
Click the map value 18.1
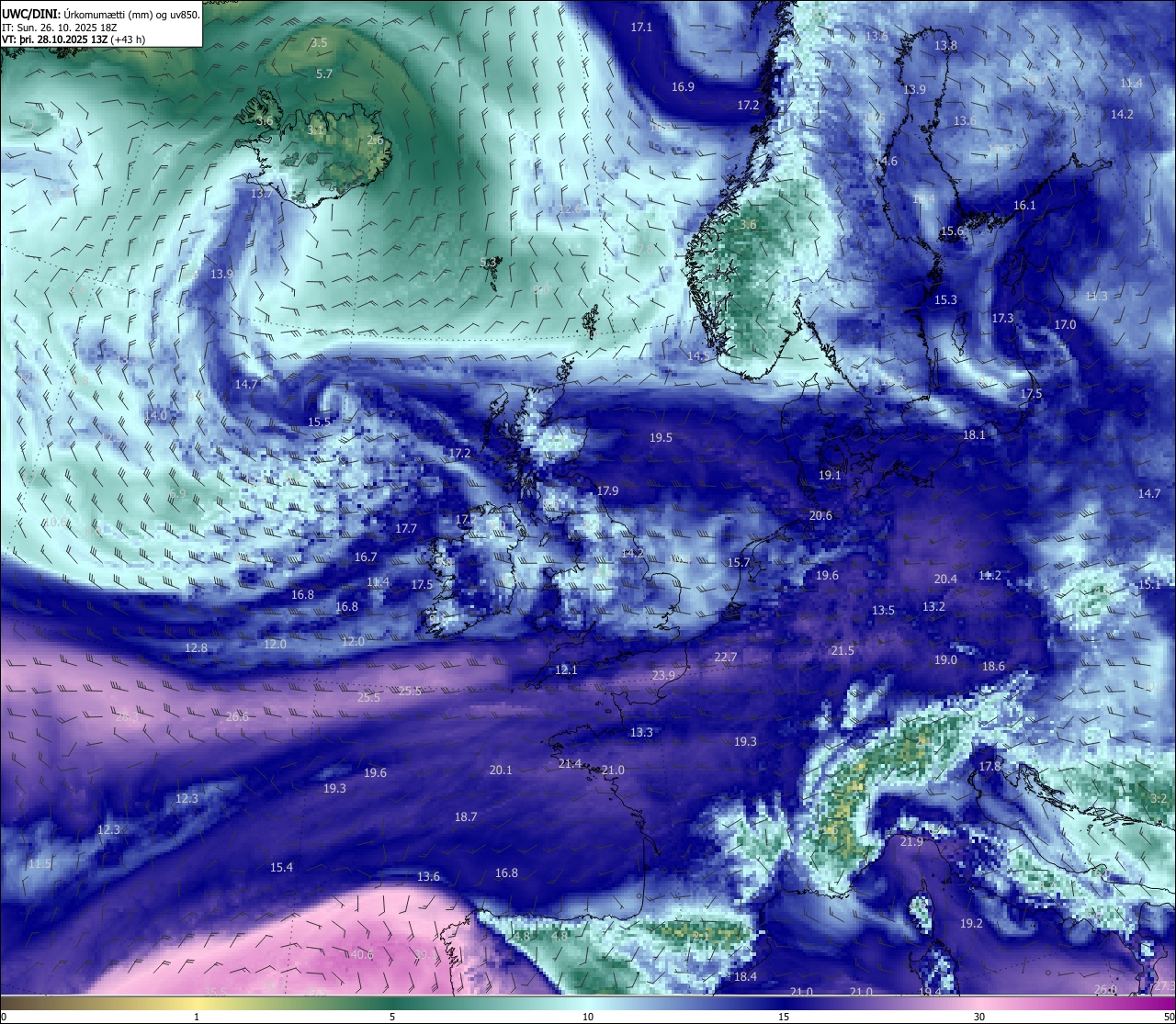[x=974, y=435]
